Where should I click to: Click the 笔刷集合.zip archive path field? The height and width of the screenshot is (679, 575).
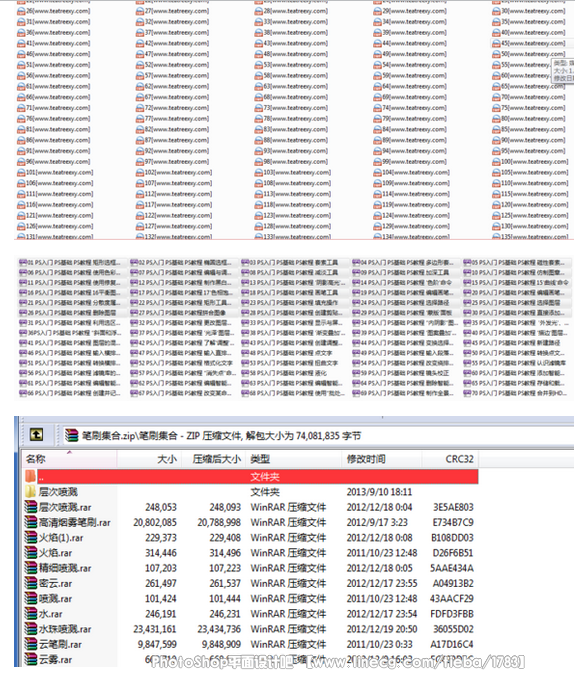pos(318,436)
